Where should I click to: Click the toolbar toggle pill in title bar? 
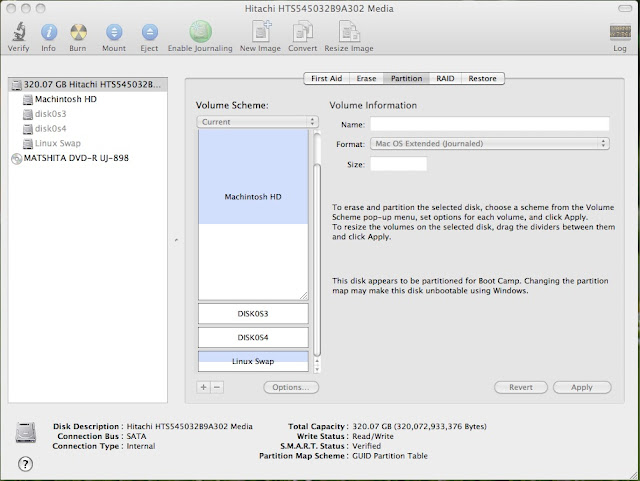click(625, 8)
